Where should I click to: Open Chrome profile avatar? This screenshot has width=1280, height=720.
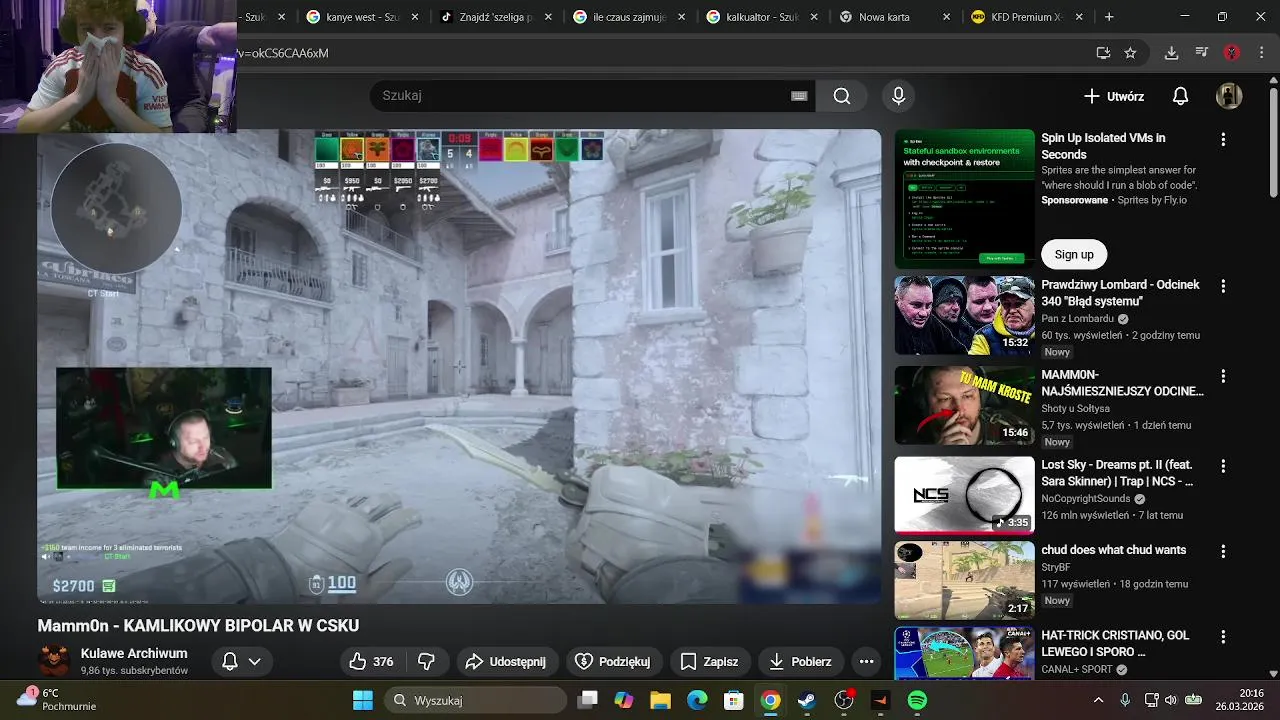[x=1232, y=53]
